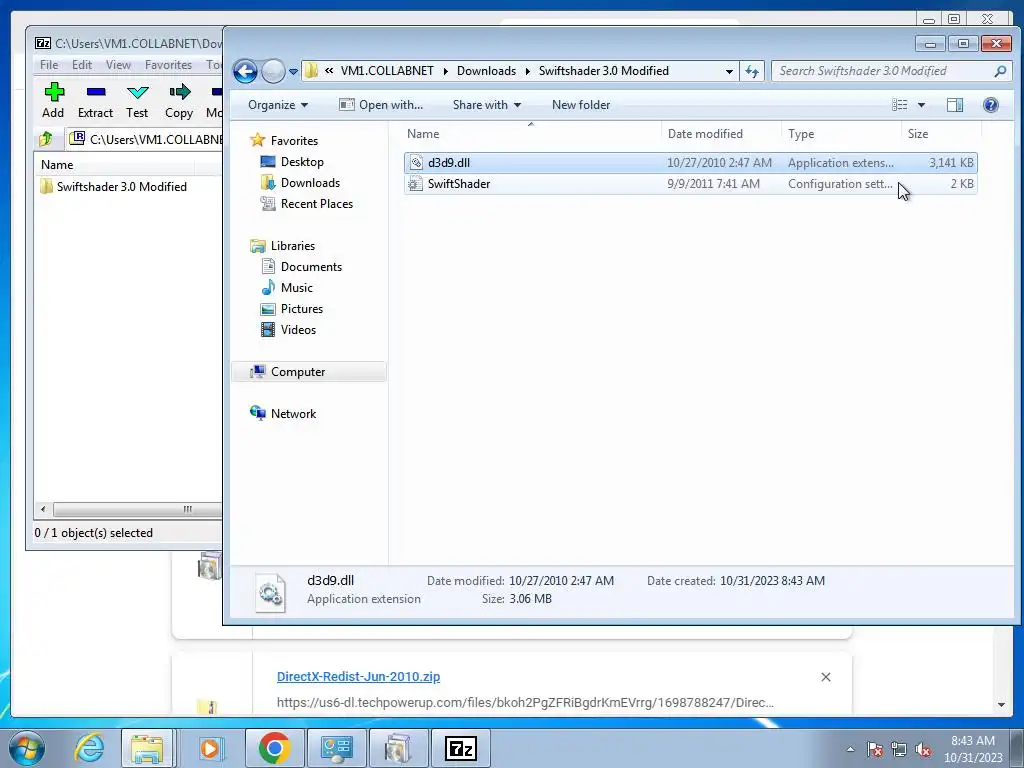Sort by Size column header
The width and height of the screenshot is (1024, 768).
[940, 134]
